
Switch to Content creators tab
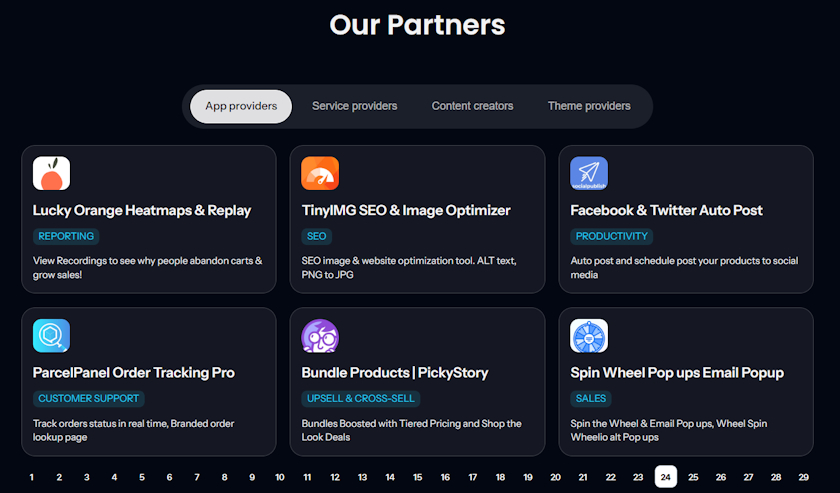click(472, 106)
